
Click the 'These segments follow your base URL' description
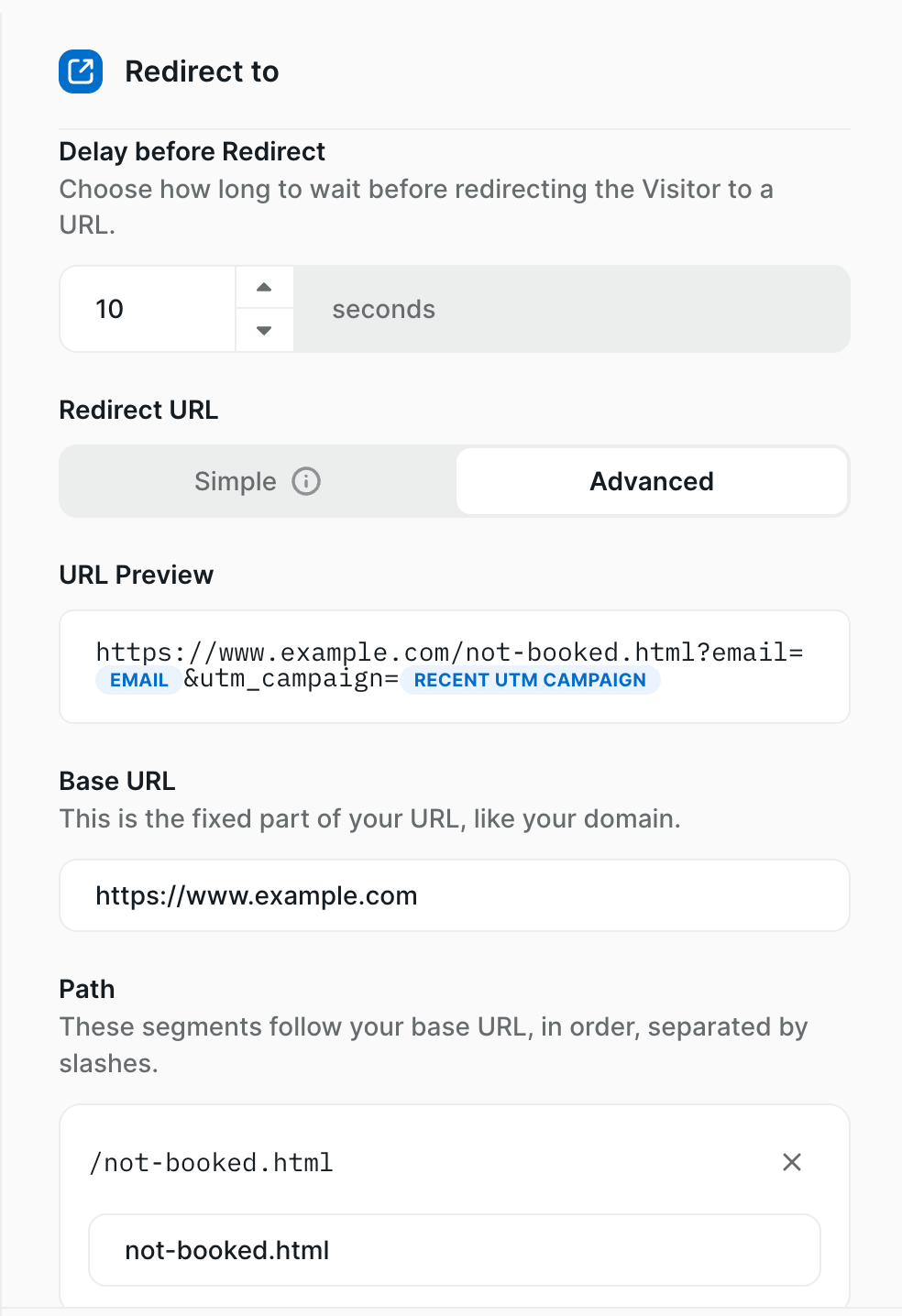(434, 1045)
